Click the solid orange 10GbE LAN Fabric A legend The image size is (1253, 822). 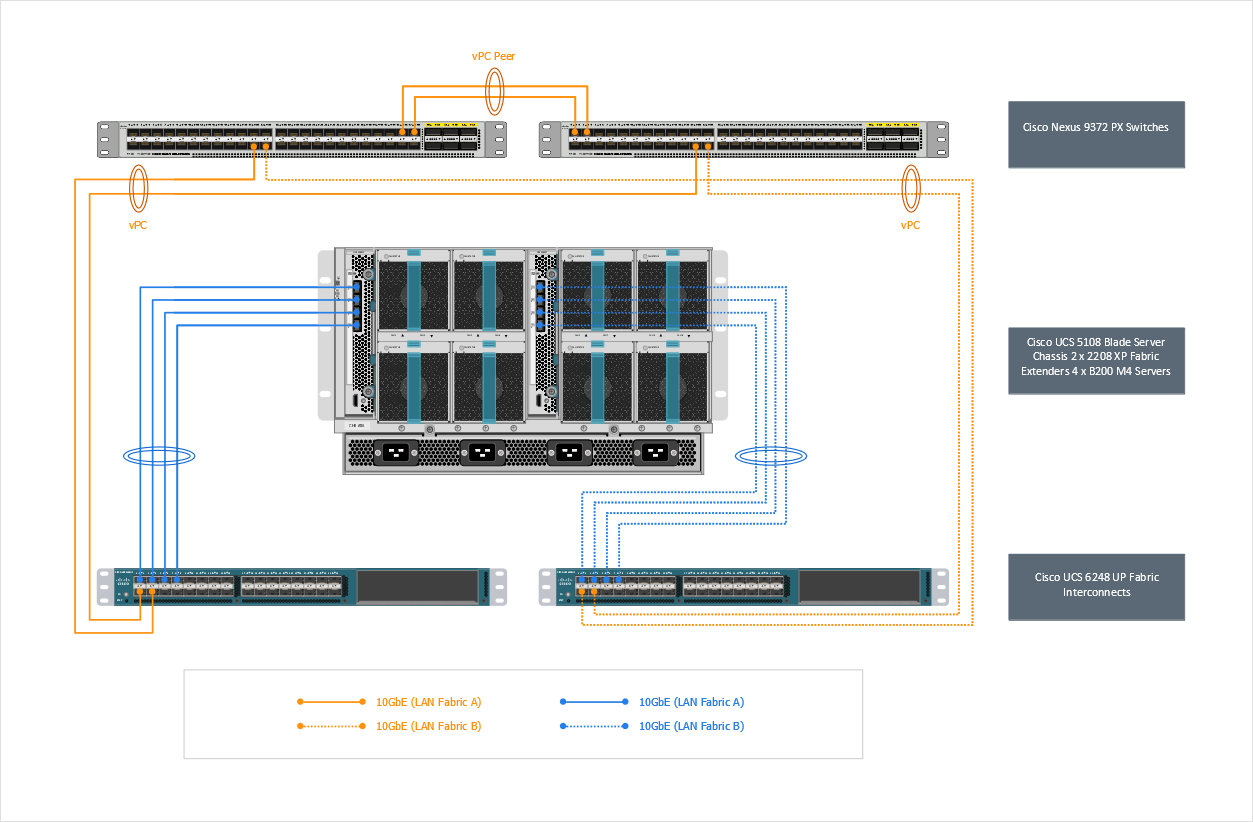(x=390, y=702)
